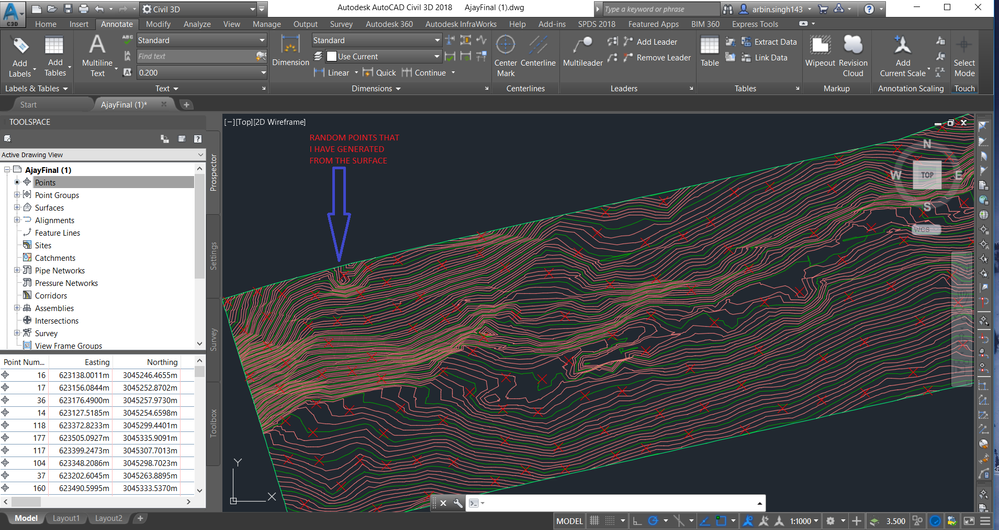Expand the Pipe Networks node
Screen dimensions: 999x530
[17, 270]
